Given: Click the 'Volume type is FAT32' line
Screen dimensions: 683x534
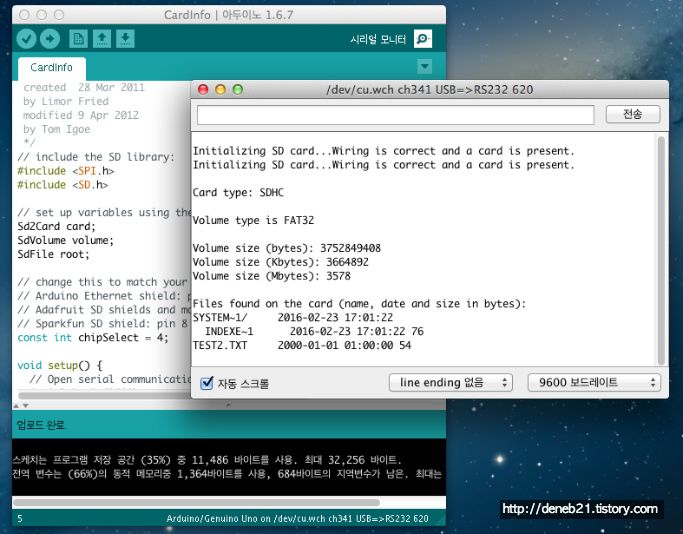Looking at the screenshot, I should tap(253, 220).
